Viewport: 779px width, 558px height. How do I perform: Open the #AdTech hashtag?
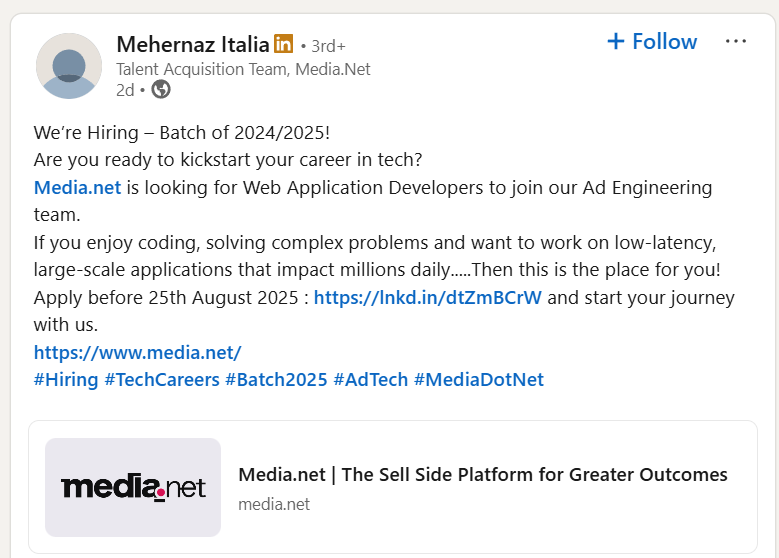click(371, 380)
